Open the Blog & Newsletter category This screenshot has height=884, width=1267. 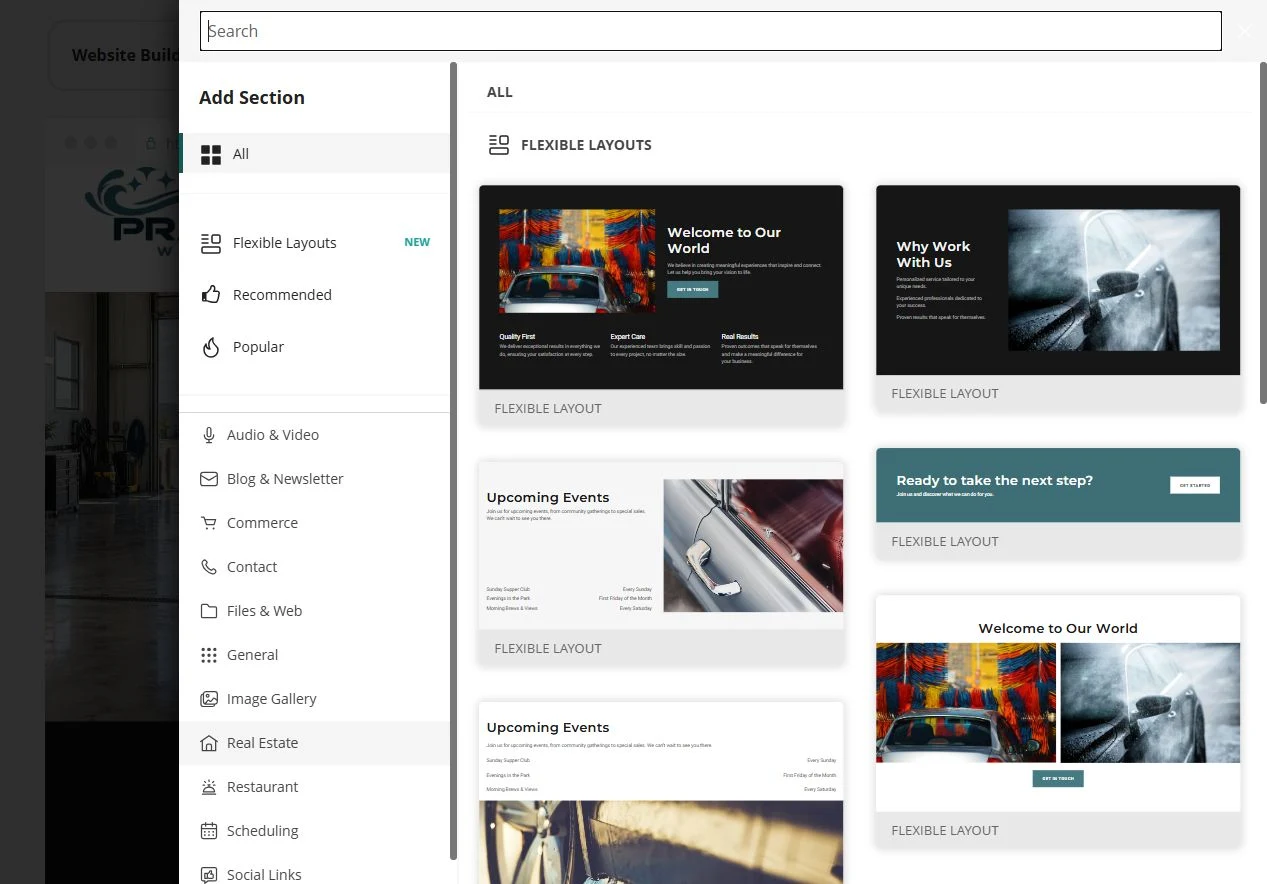pos(315,479)
